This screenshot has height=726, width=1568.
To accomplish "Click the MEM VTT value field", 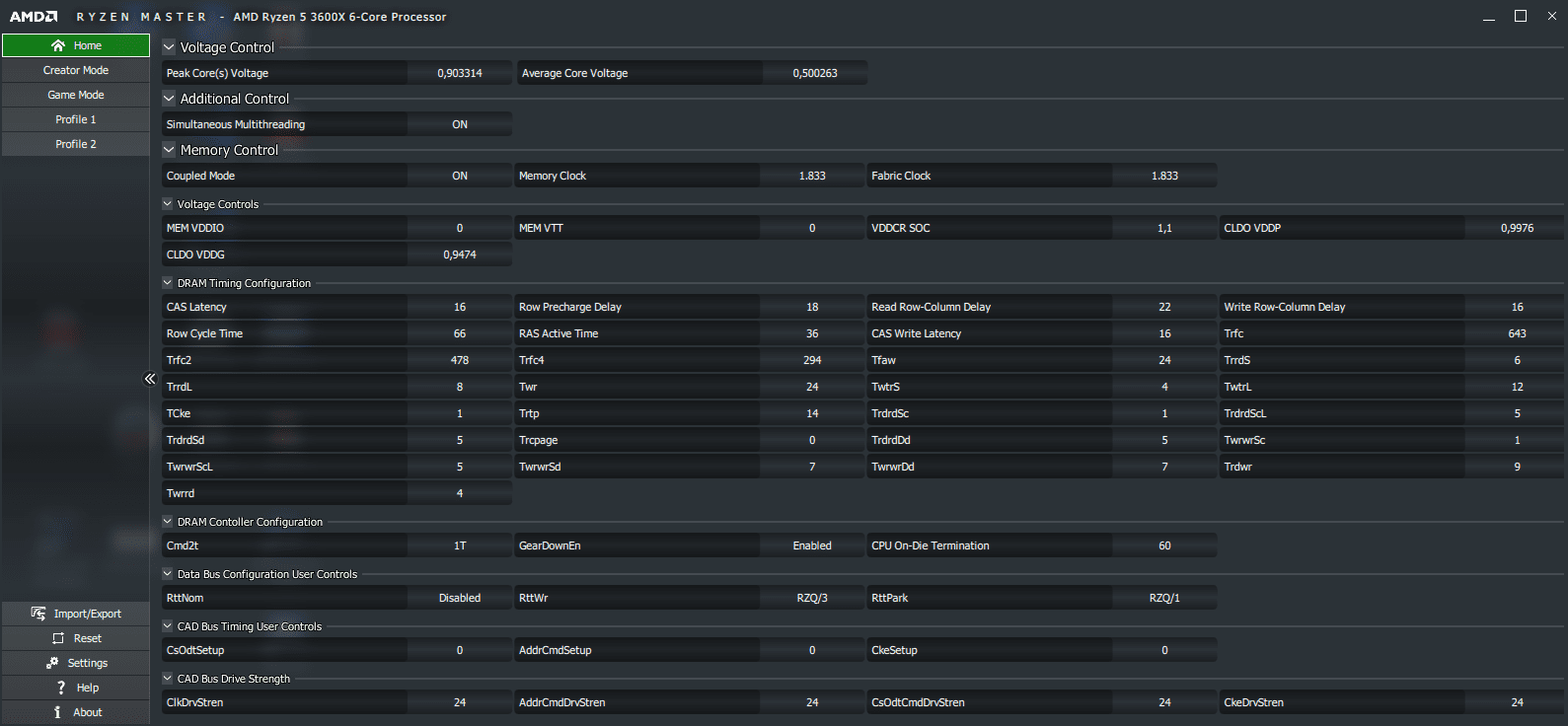I will (x=812, y=228).
